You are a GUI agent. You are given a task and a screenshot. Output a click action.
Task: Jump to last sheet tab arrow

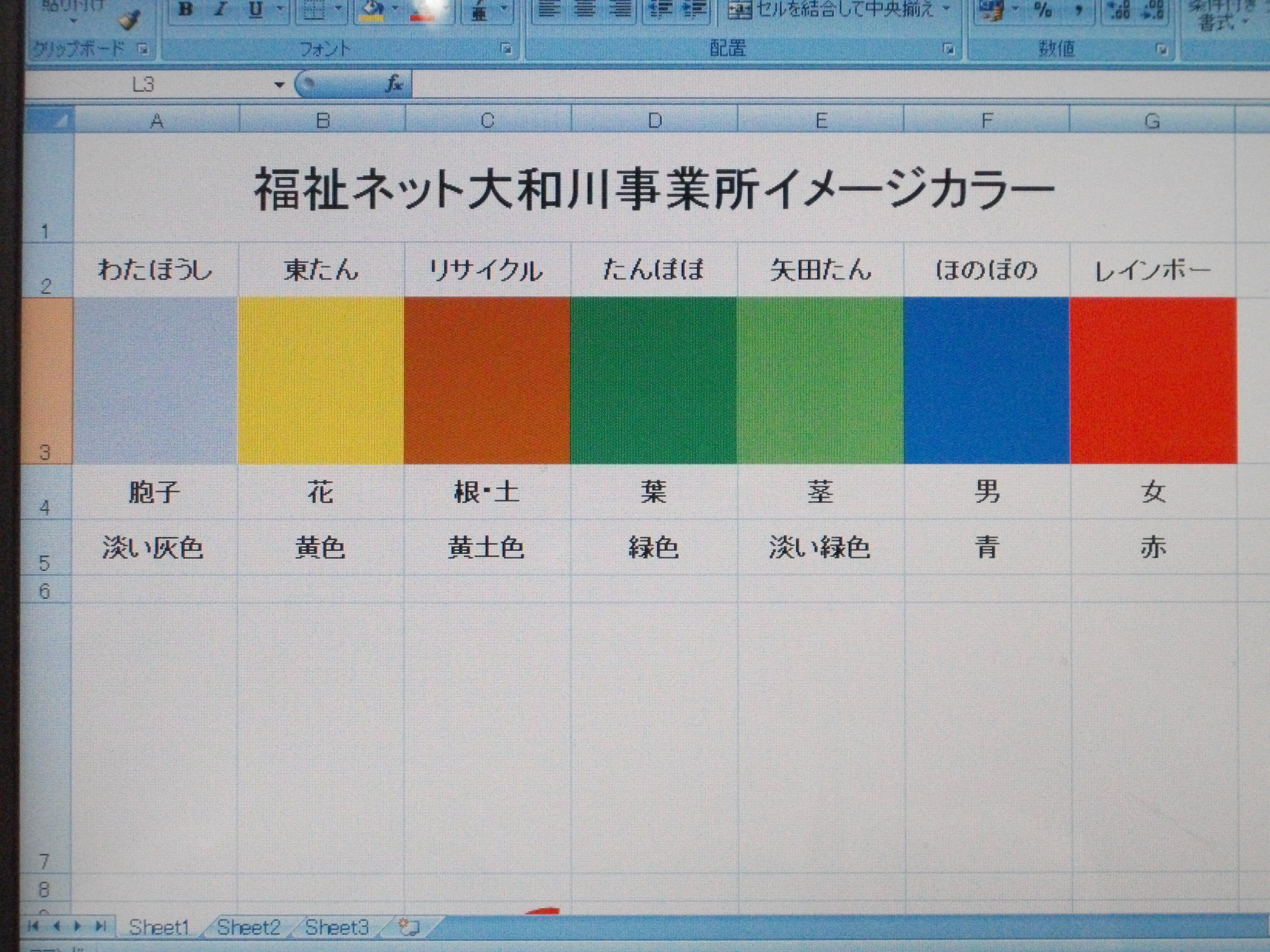101,926
